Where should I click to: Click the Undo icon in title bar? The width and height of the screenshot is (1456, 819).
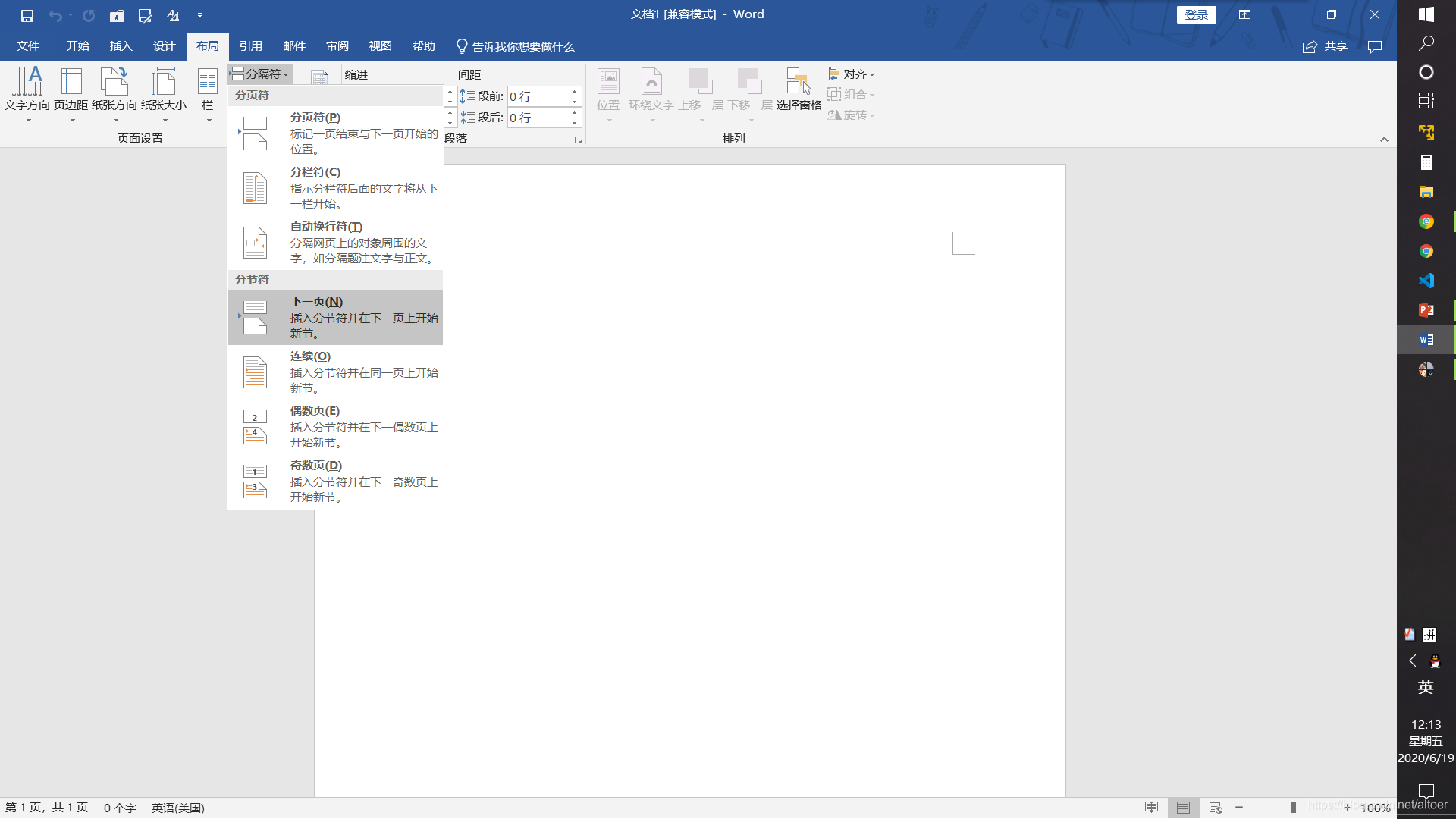click(x=55, y=15)
